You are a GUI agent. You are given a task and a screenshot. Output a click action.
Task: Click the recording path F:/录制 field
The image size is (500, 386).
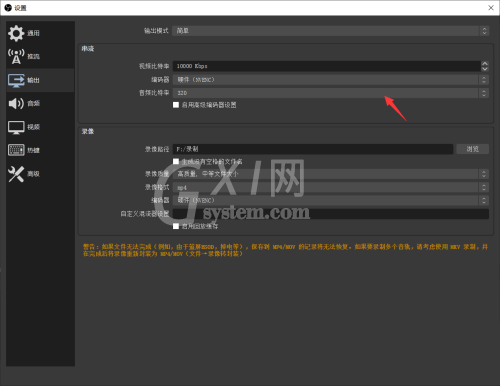pyautogui.click(x=313, y=149)
